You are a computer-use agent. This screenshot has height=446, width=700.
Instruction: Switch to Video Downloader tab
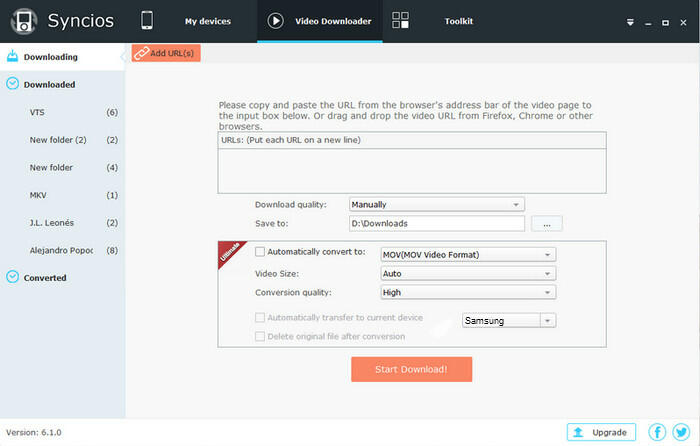tap(320, 21)
